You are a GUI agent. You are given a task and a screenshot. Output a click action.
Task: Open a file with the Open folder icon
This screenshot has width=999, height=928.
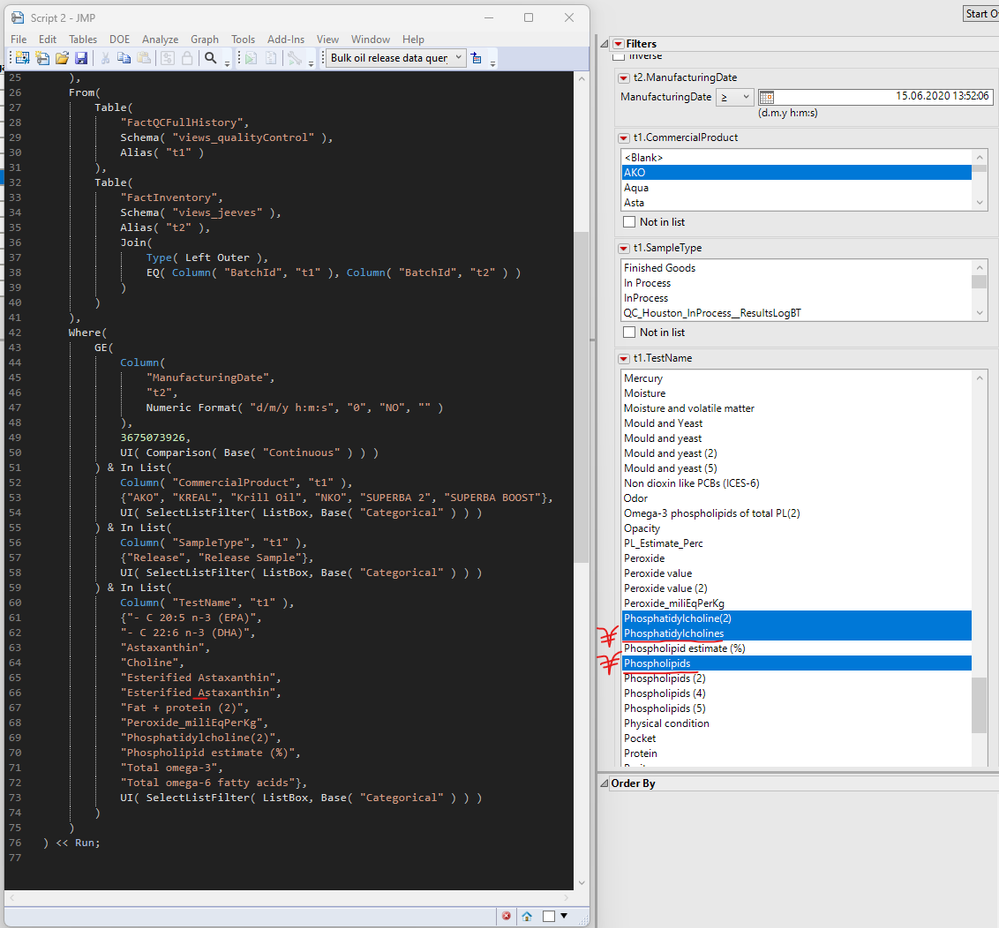click(x=64, y=57)
